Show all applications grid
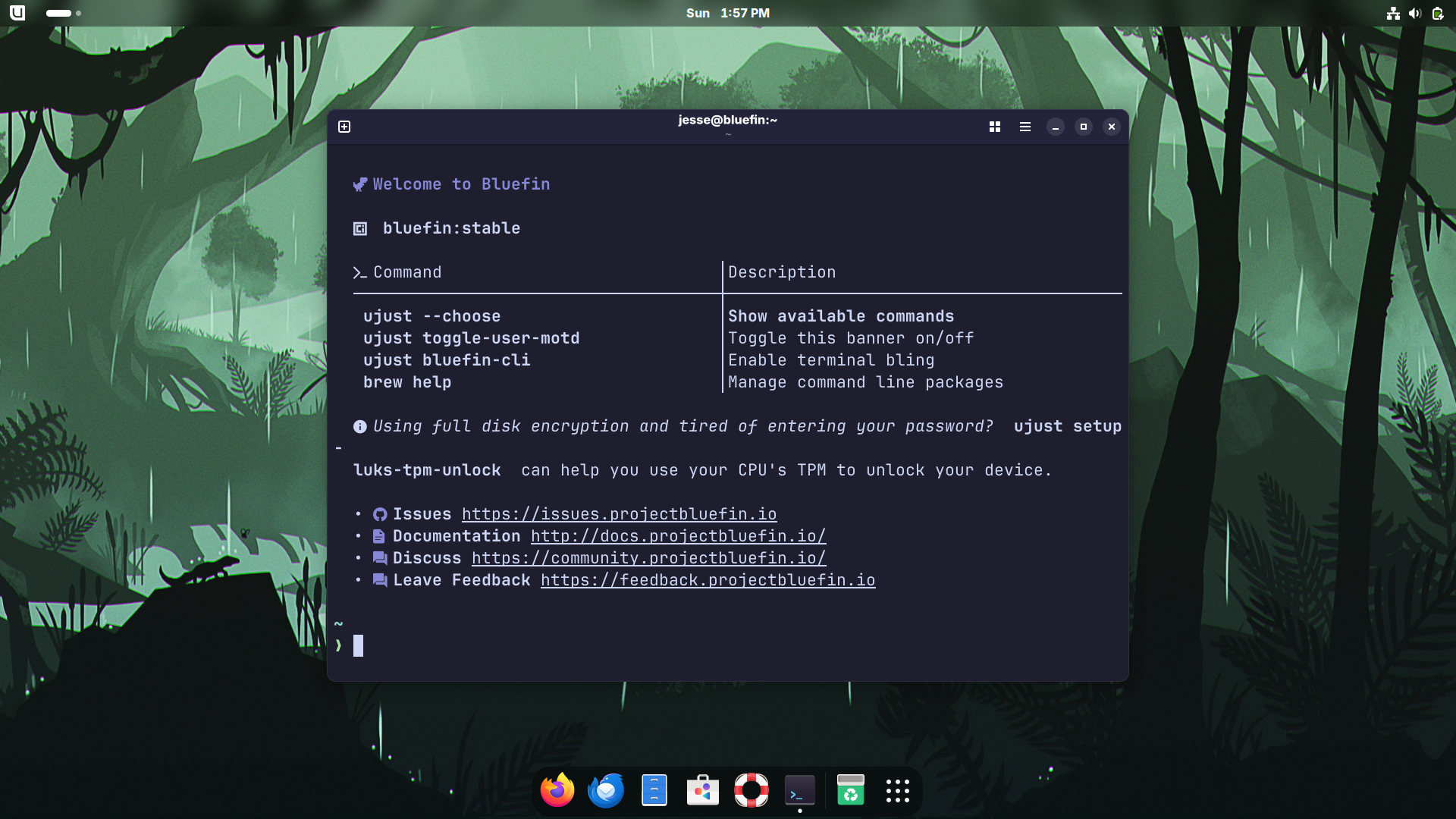Viewport: 1456px width, 819px height. [x=898, y=790]
